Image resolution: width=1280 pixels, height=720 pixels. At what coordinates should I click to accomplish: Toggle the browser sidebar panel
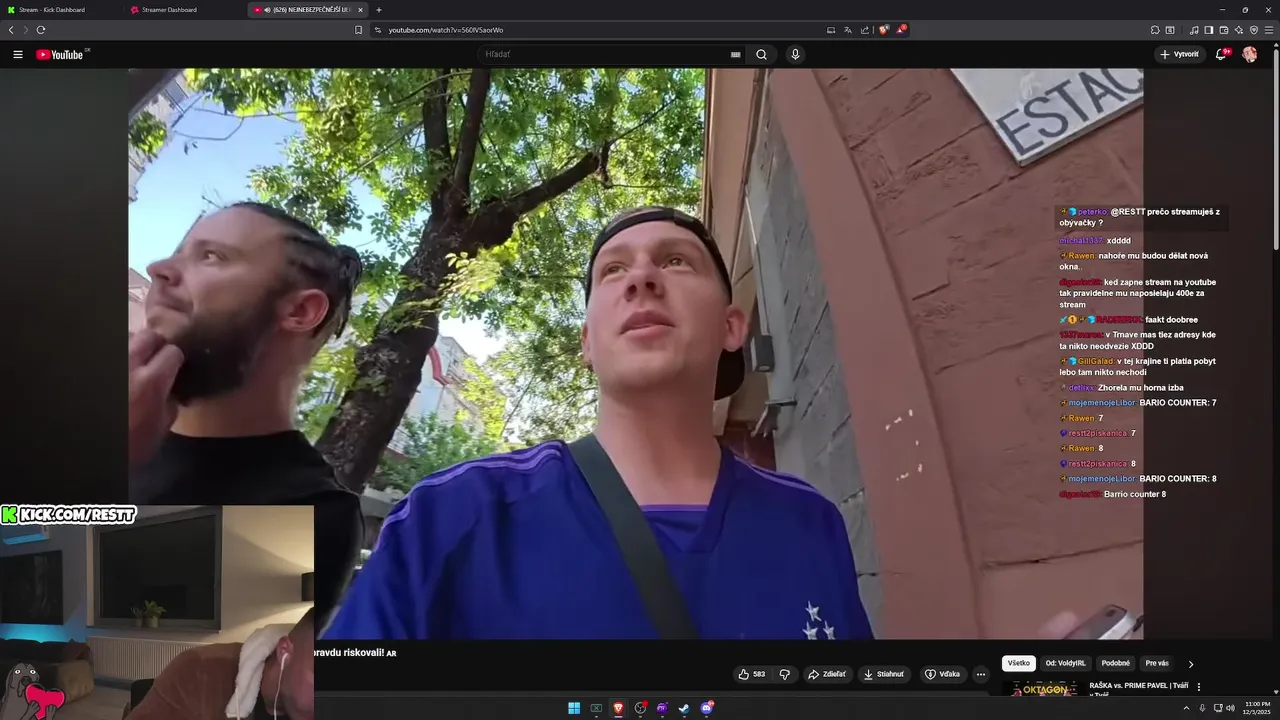tap(1208, 30)
